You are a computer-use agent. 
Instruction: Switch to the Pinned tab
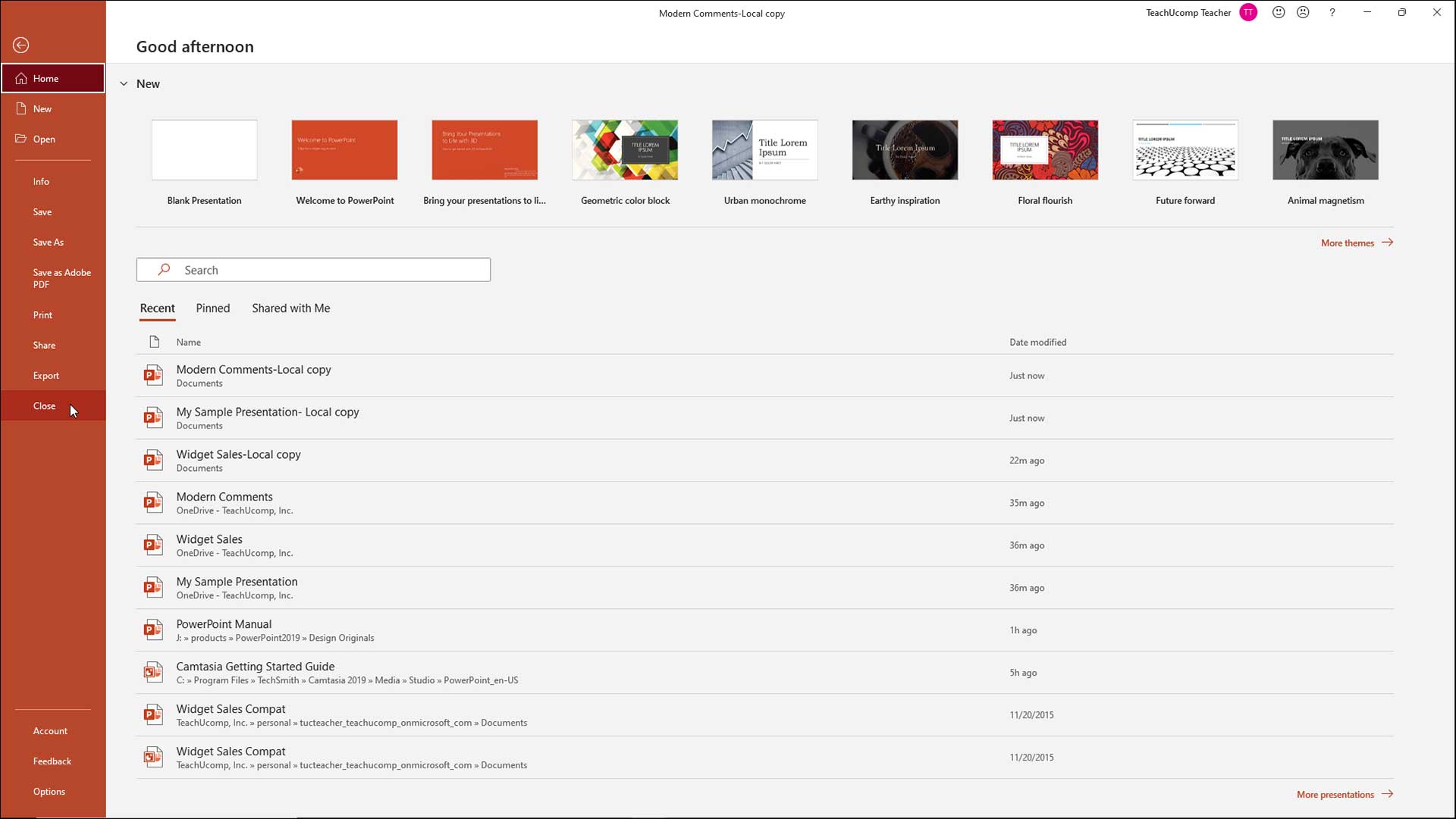[x=212, y=308]
